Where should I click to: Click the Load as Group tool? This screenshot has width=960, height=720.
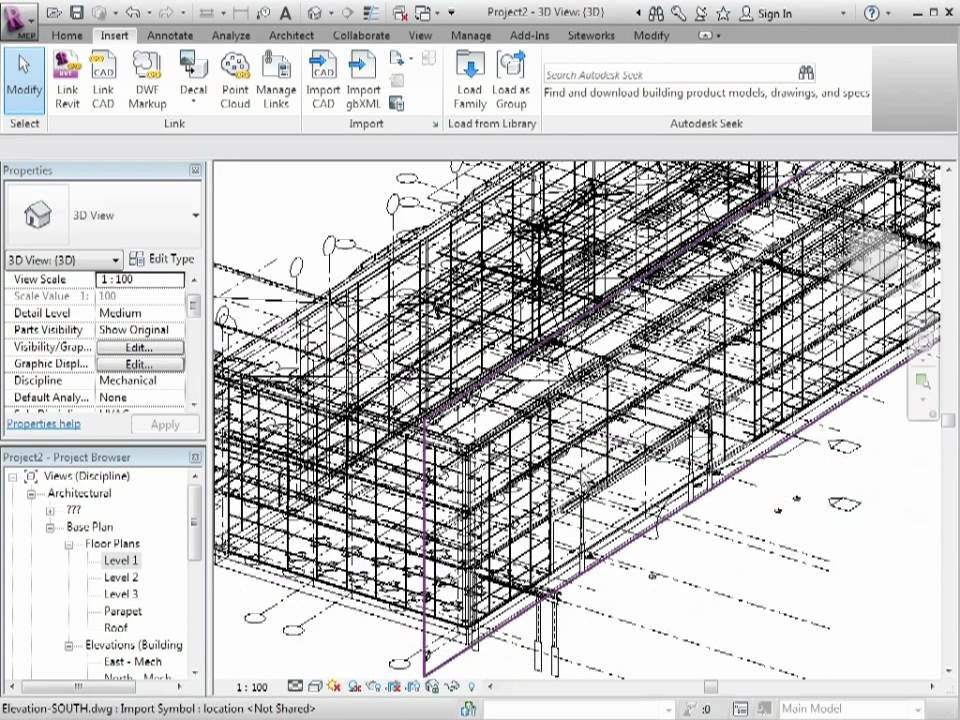click(x=511, y=80)
